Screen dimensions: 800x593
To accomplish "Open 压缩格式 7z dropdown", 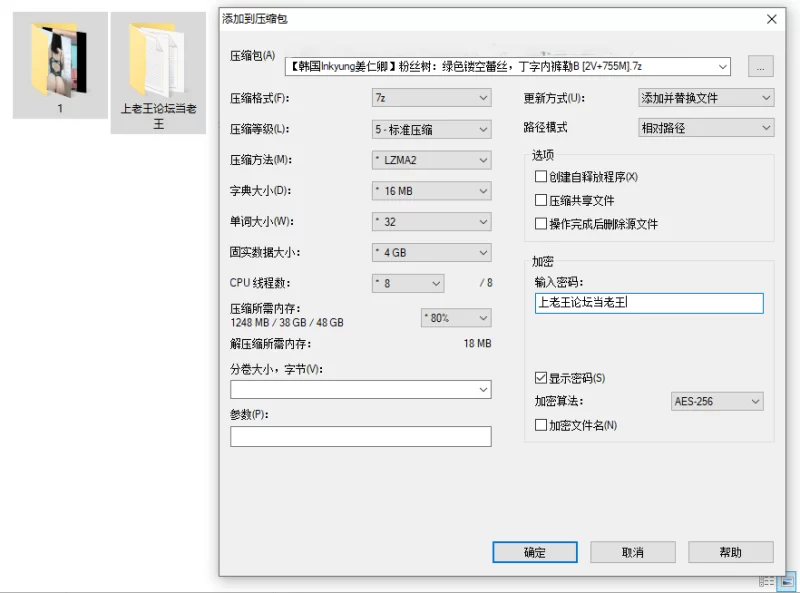I will pos(432,98).
